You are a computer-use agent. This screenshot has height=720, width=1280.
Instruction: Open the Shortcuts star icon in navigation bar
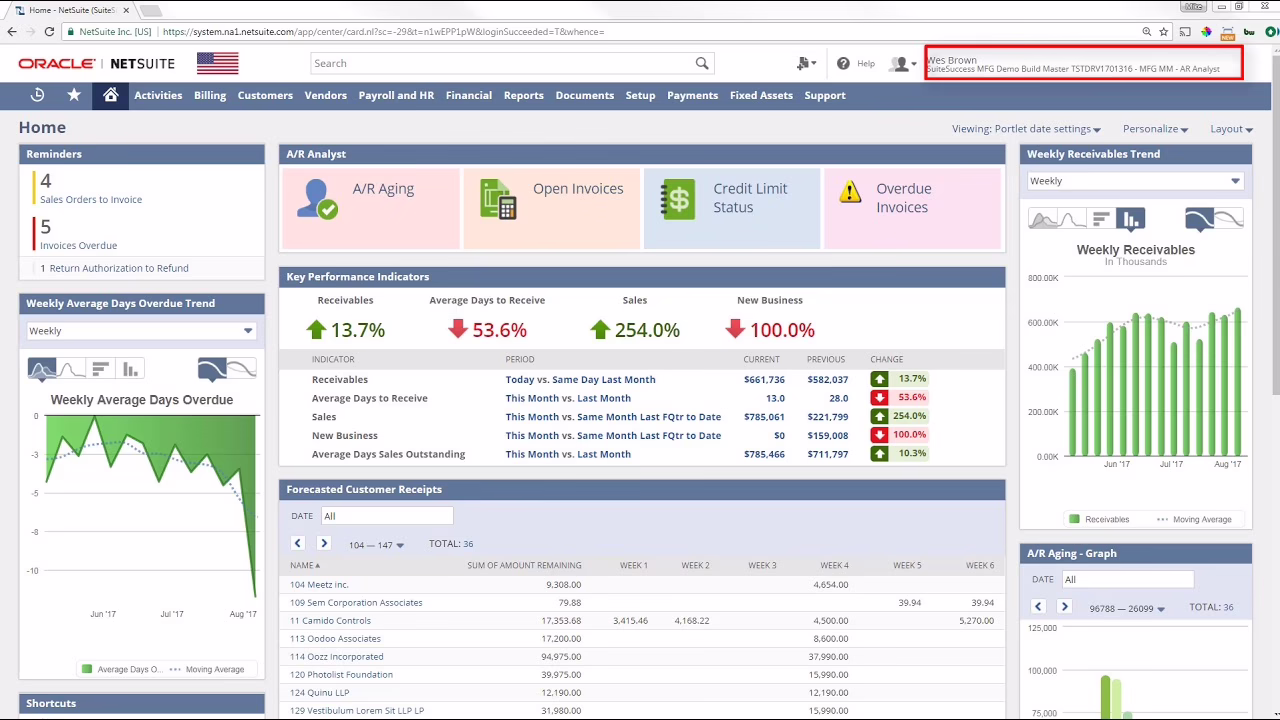(x=74, y=95)
